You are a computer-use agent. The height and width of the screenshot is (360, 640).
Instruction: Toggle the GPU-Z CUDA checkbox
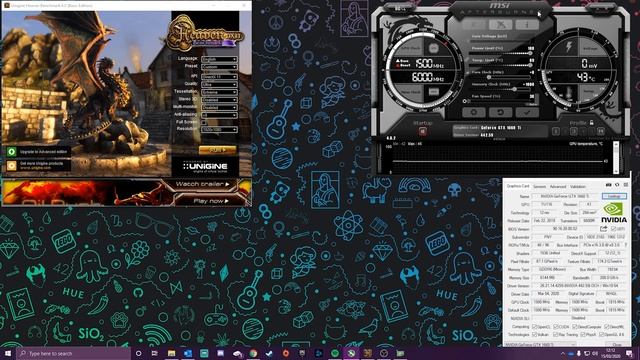556,327
